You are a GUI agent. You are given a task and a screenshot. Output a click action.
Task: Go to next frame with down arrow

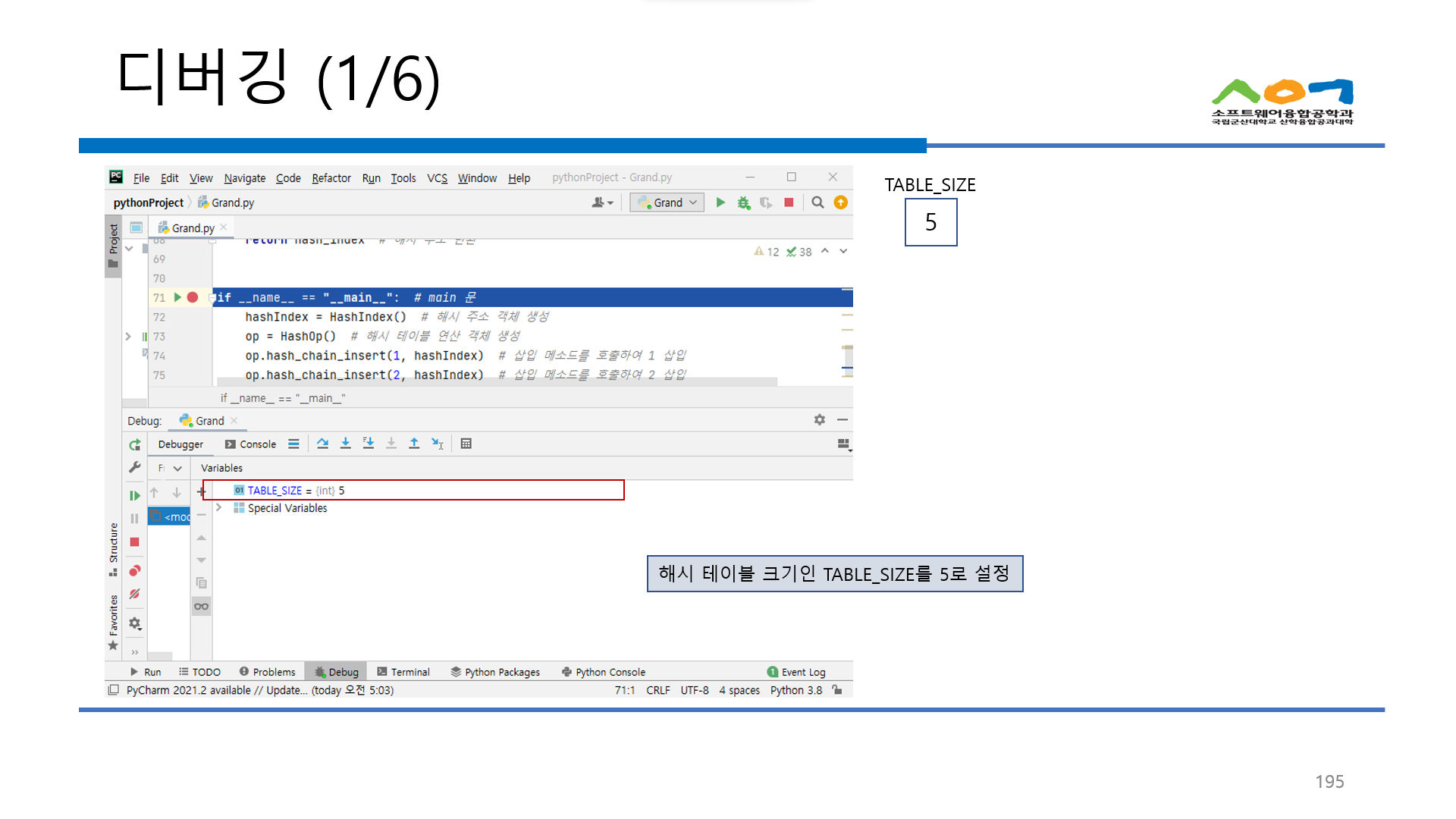click(177, 492)
